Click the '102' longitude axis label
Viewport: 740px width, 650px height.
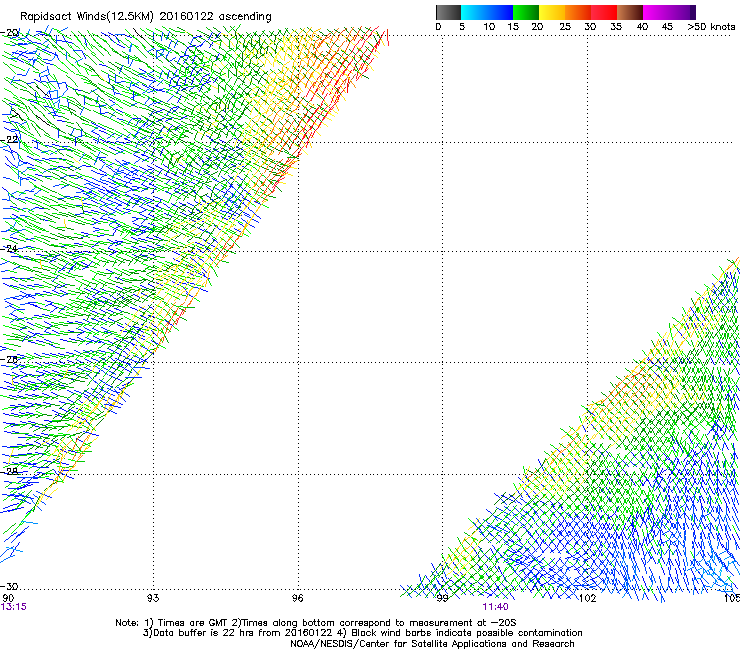(x=587, y=598)
